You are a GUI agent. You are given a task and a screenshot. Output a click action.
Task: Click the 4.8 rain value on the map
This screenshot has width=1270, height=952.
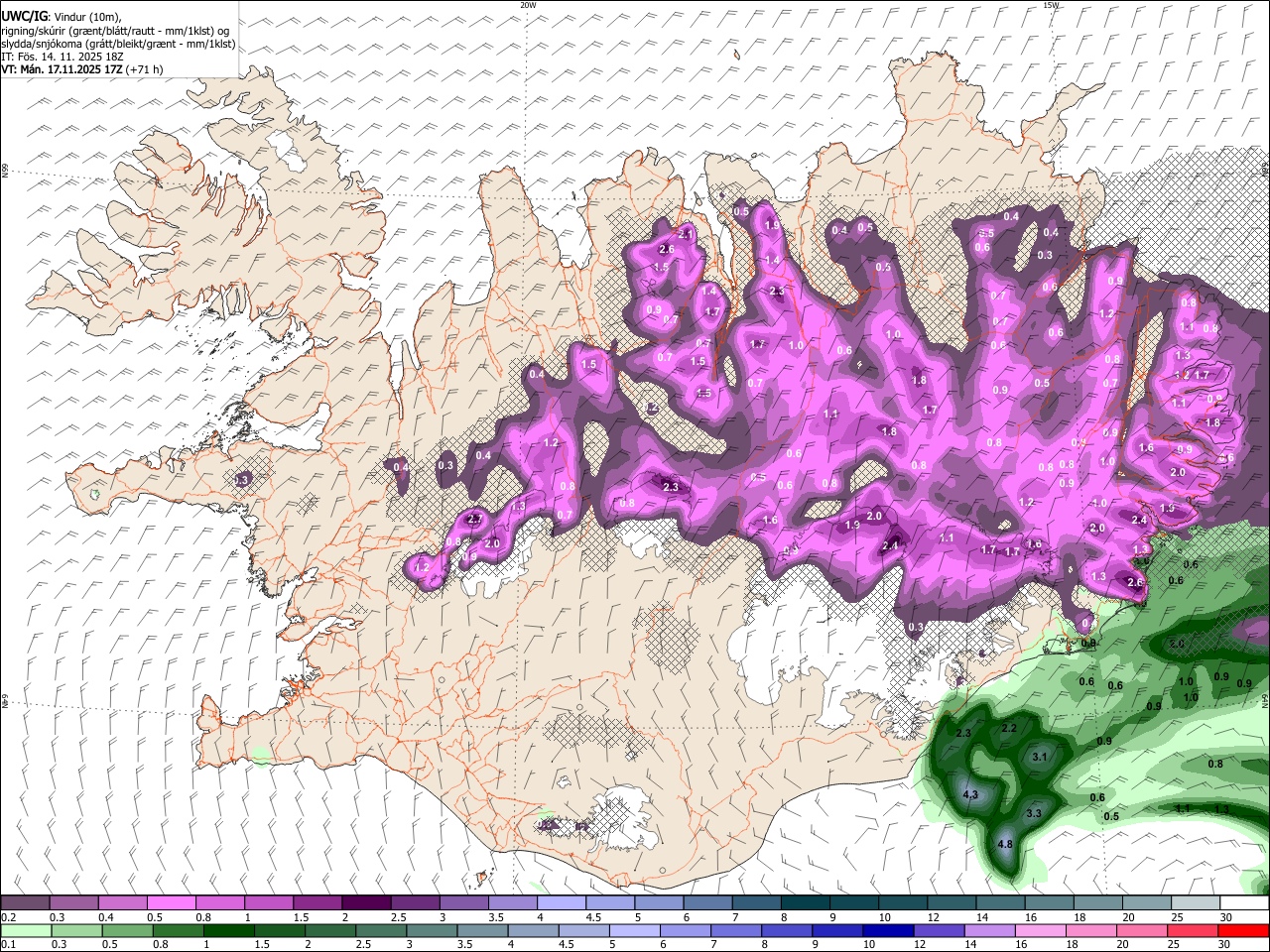tap(1004, 845)
